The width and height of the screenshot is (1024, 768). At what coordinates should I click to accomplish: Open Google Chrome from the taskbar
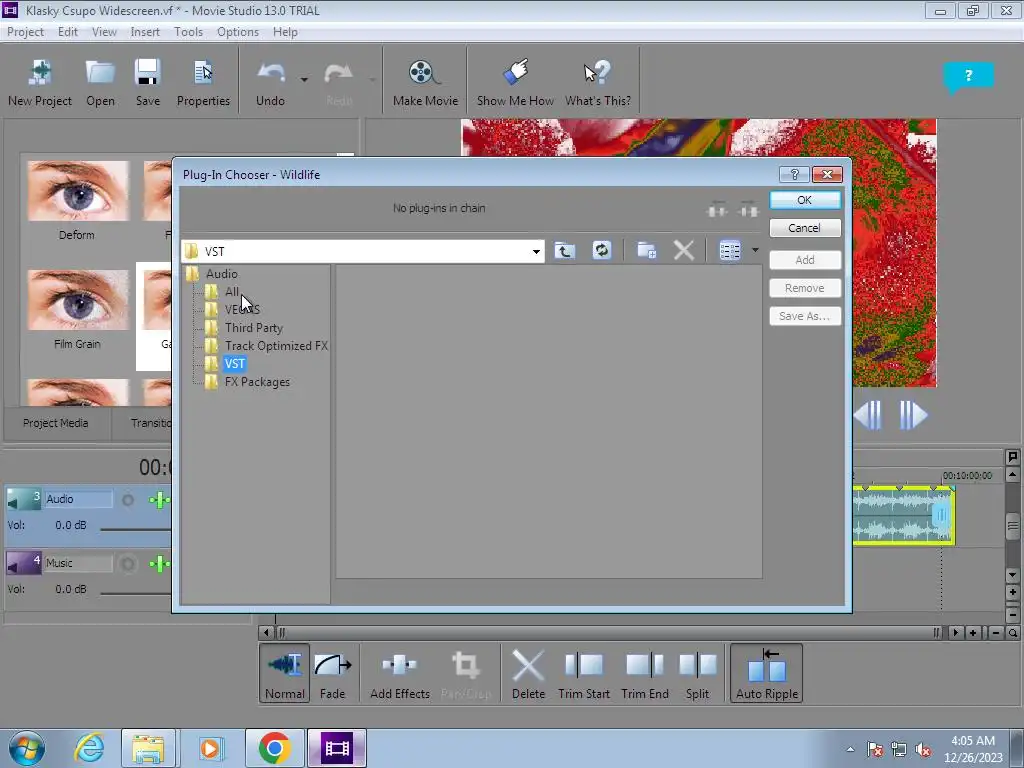(274, 748)
